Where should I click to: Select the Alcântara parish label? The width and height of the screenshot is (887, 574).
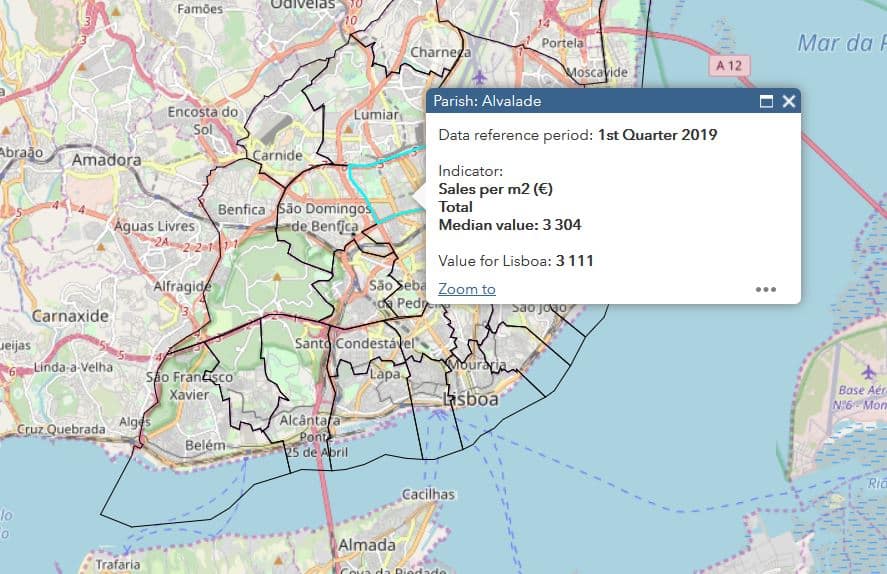(309, 421)
